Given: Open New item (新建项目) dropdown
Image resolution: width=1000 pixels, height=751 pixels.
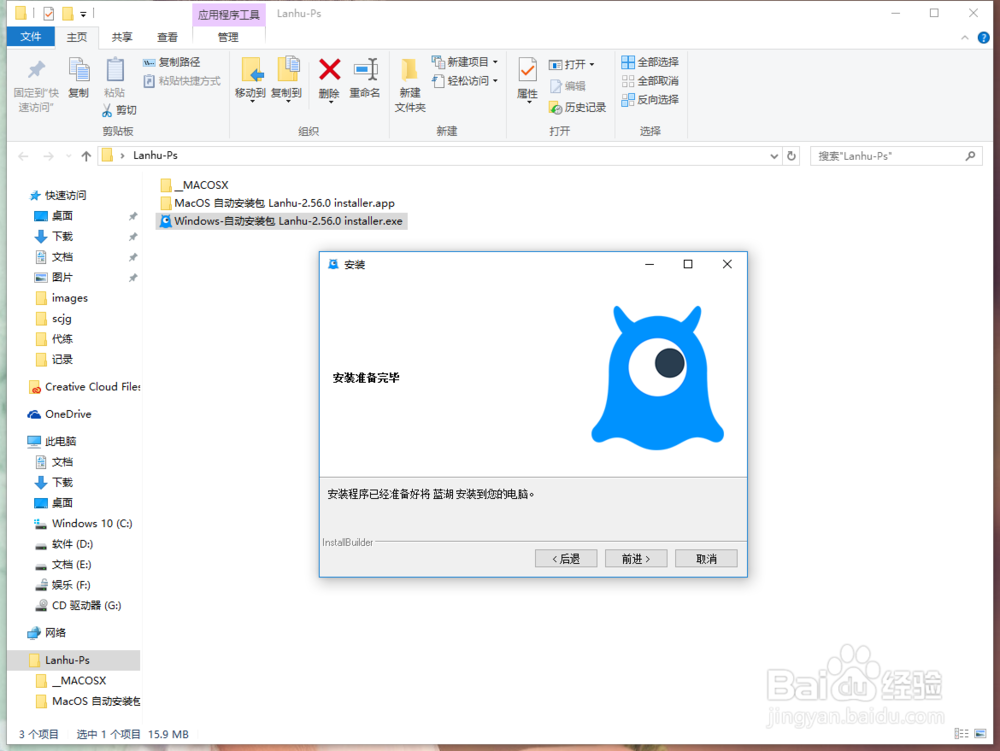Looking at the screenshot, I should click(x=466, y=62).
